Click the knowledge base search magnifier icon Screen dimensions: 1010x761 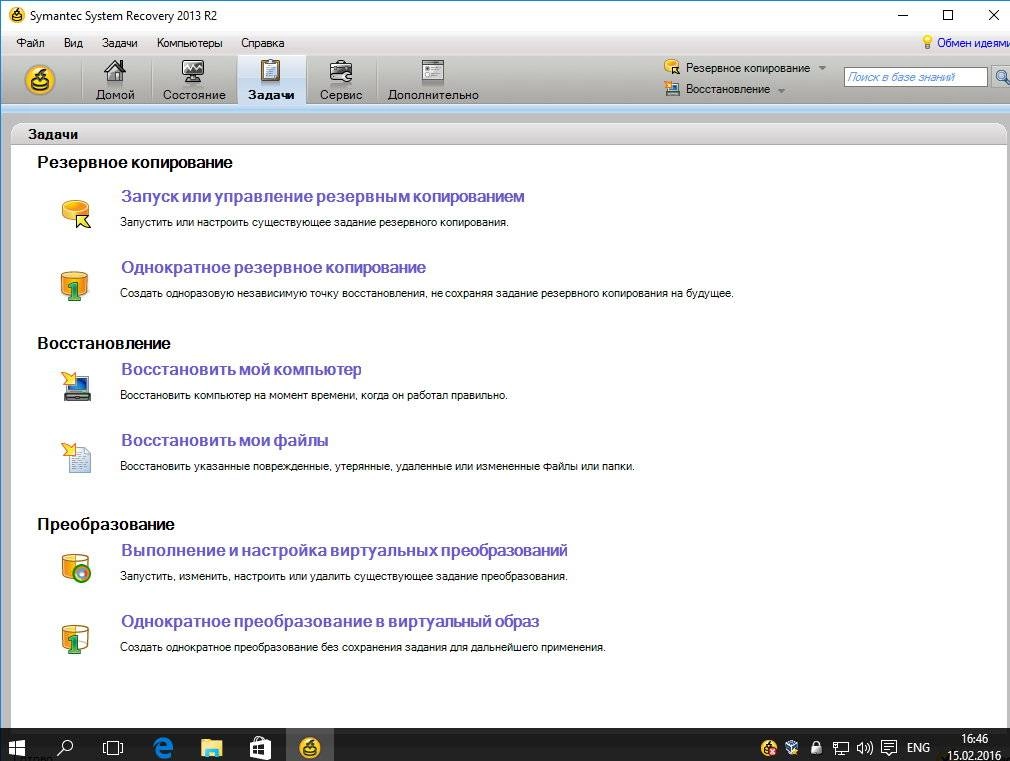pyautogui.click(x=1001, y=77)
